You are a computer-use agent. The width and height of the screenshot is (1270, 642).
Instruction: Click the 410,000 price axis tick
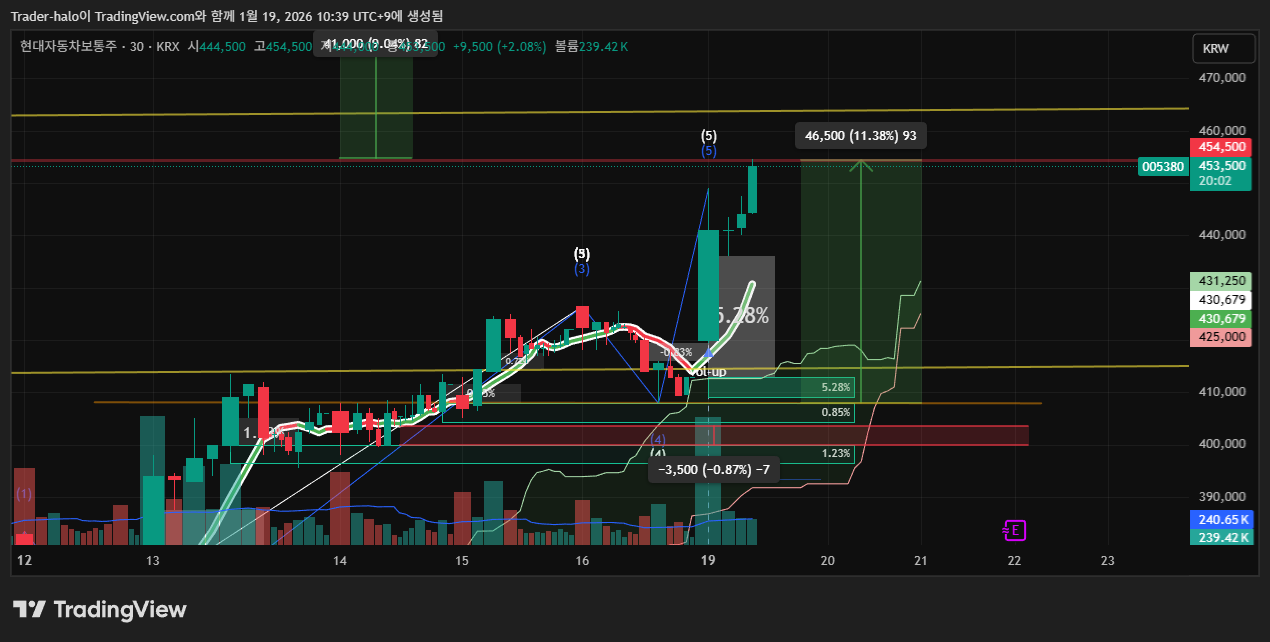[1221, 392]
